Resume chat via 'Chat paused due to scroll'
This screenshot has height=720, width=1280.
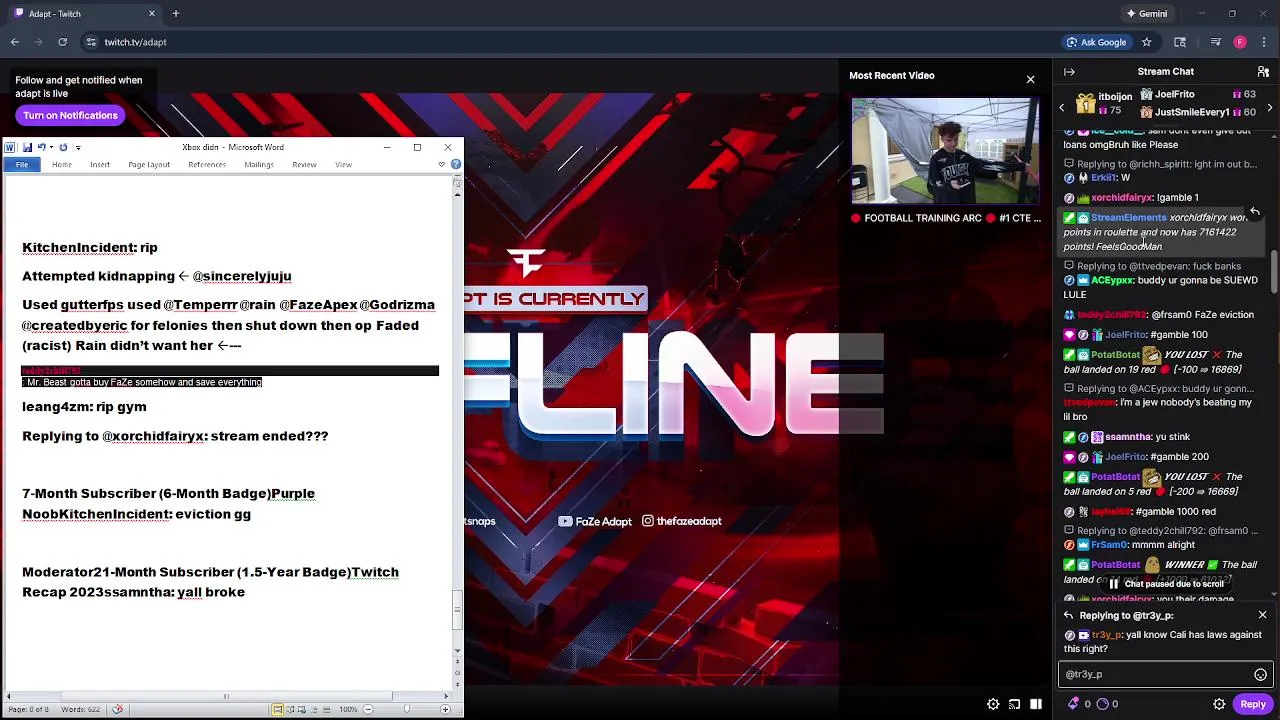pyautogui.click(x=1166, y=584)
